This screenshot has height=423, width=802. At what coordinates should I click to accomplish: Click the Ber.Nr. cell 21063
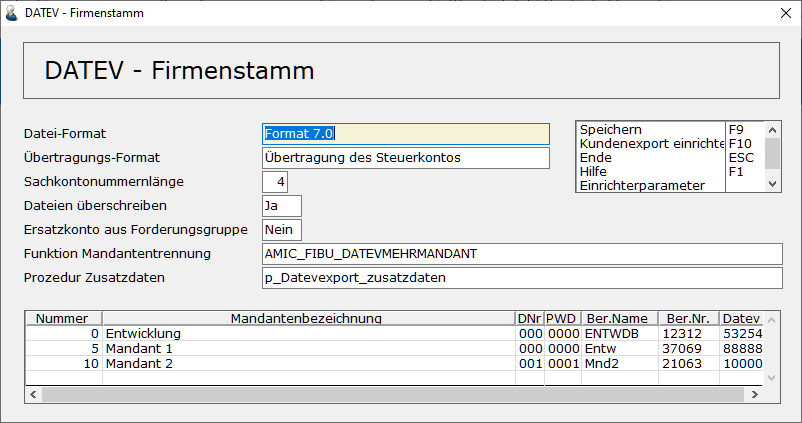click(688, 363)
